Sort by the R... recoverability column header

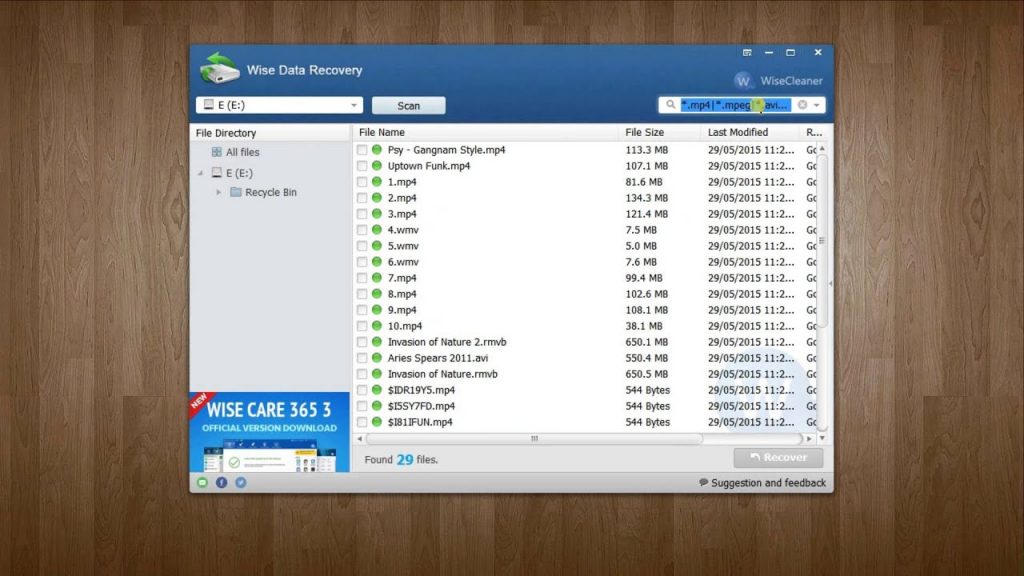pos(814,132)
